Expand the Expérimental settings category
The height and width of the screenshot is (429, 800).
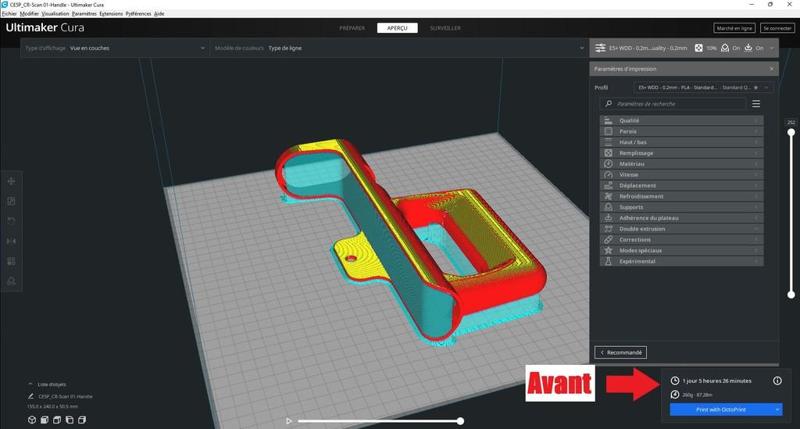click(682, 261)
